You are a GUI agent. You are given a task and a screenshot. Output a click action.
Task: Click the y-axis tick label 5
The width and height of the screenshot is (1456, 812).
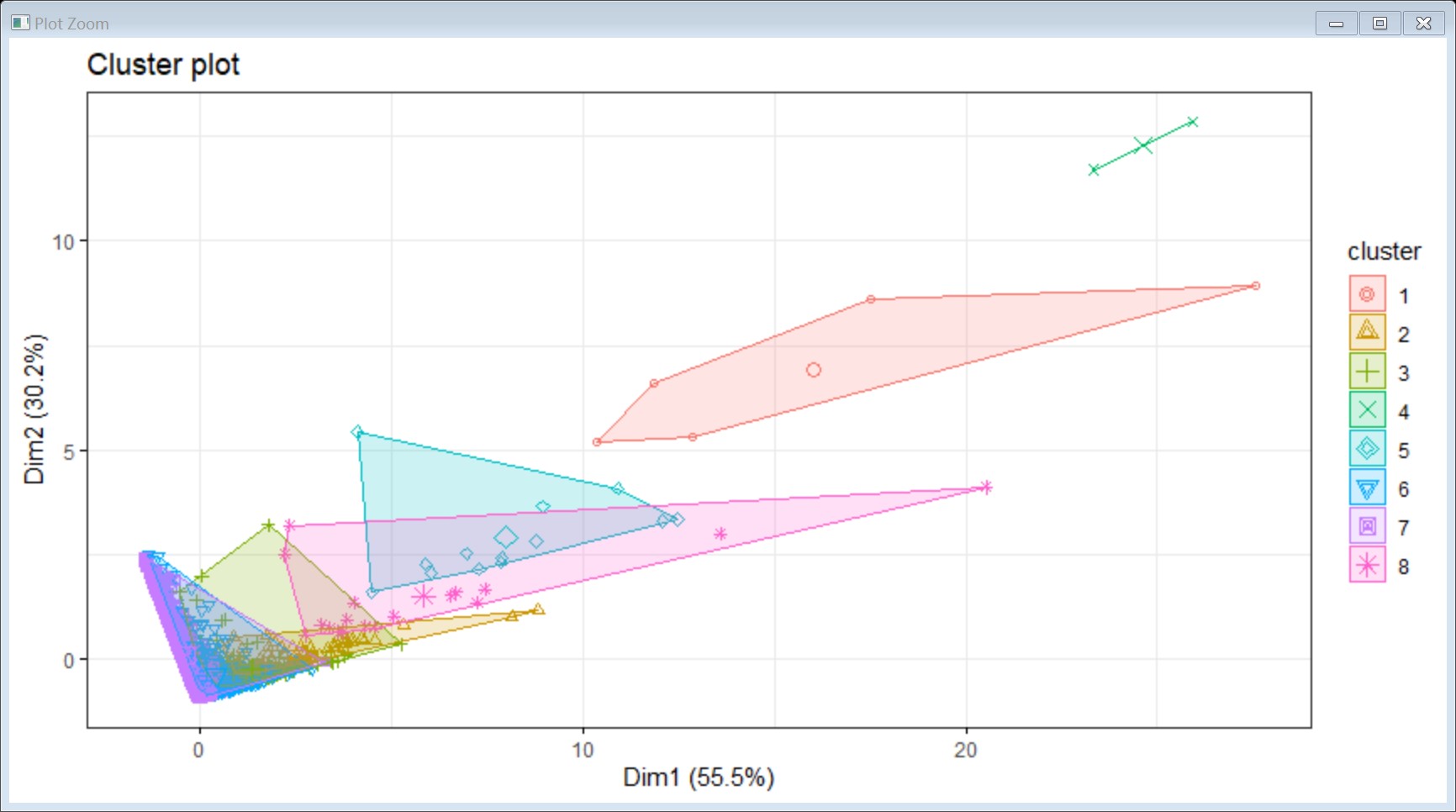[x=69, y=451]
